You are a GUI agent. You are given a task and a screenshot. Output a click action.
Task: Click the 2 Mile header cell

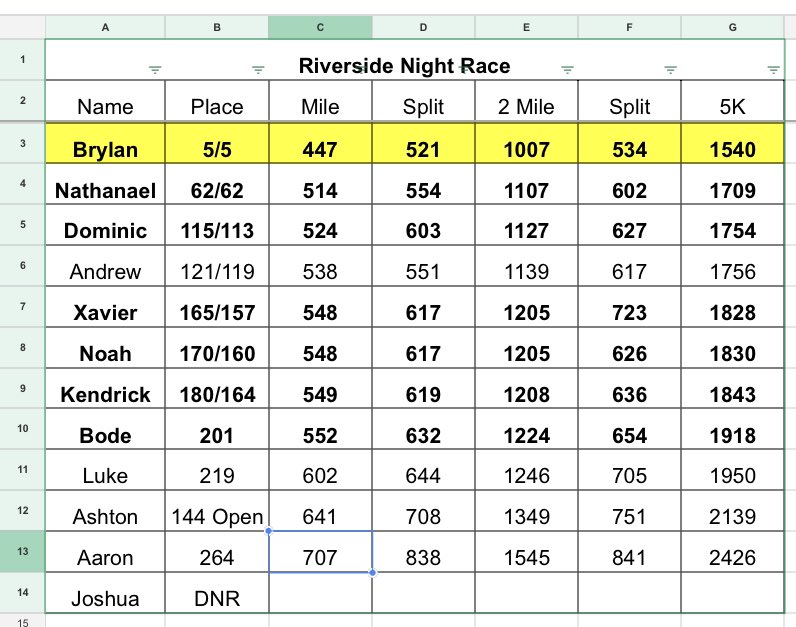526,101
